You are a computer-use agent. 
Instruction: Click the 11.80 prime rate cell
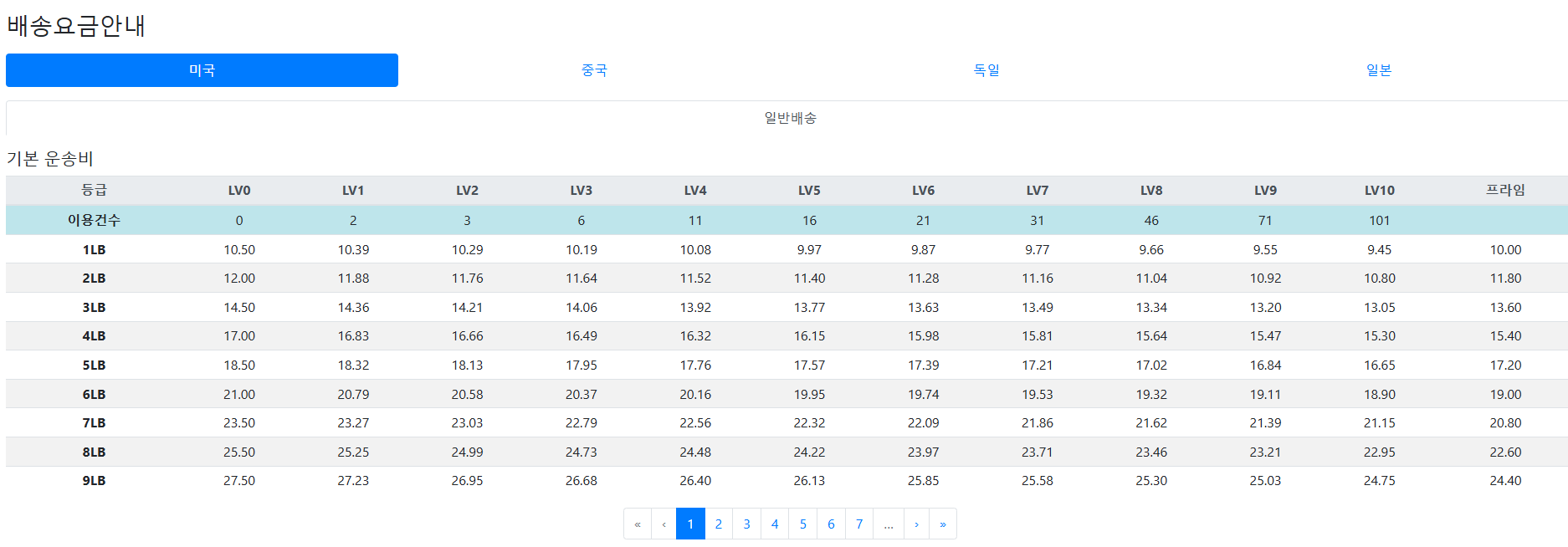click(x=1505, y=278)
